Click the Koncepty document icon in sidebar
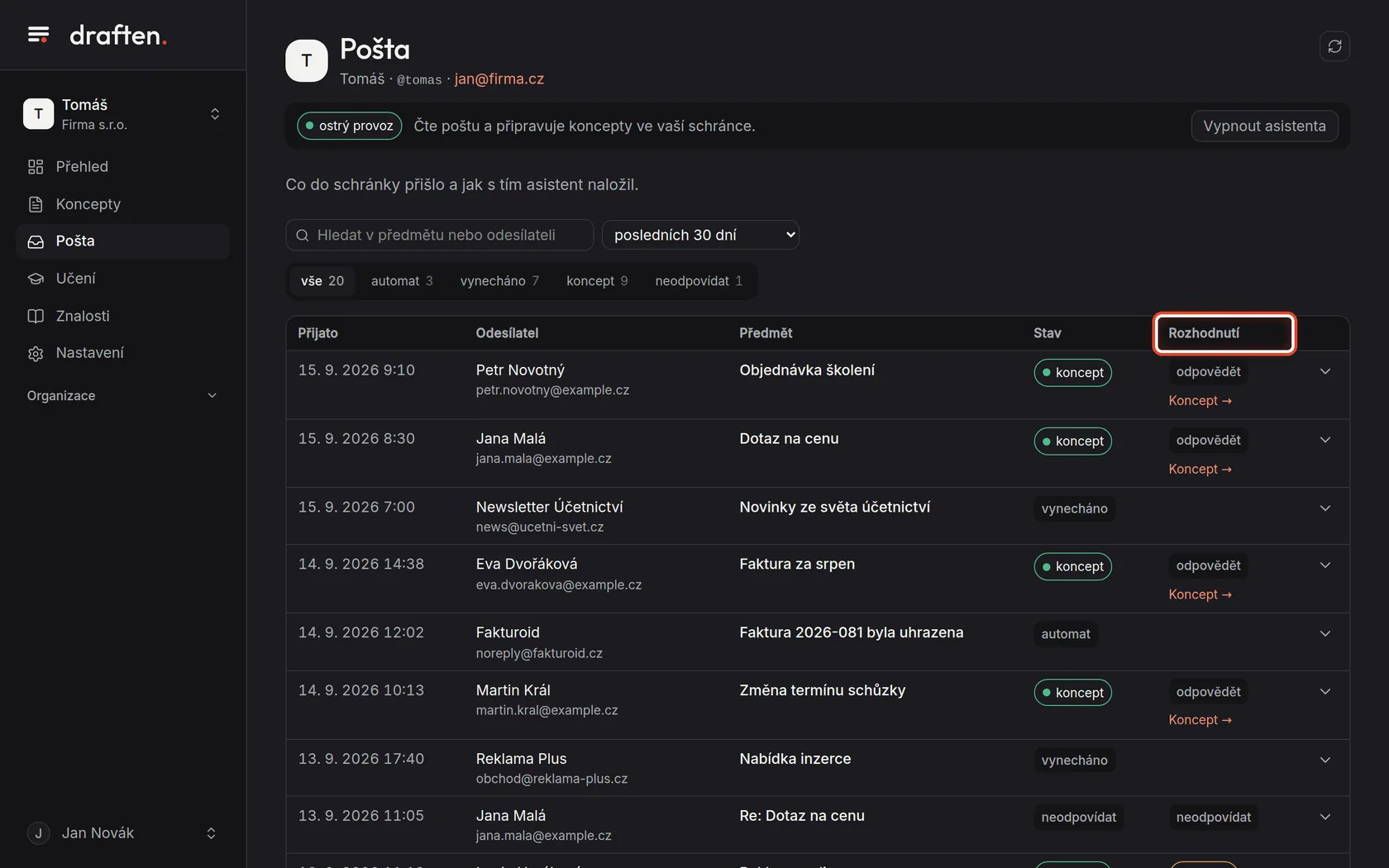1389x868 pixels. pyautogui.click(x=36, y=204)
